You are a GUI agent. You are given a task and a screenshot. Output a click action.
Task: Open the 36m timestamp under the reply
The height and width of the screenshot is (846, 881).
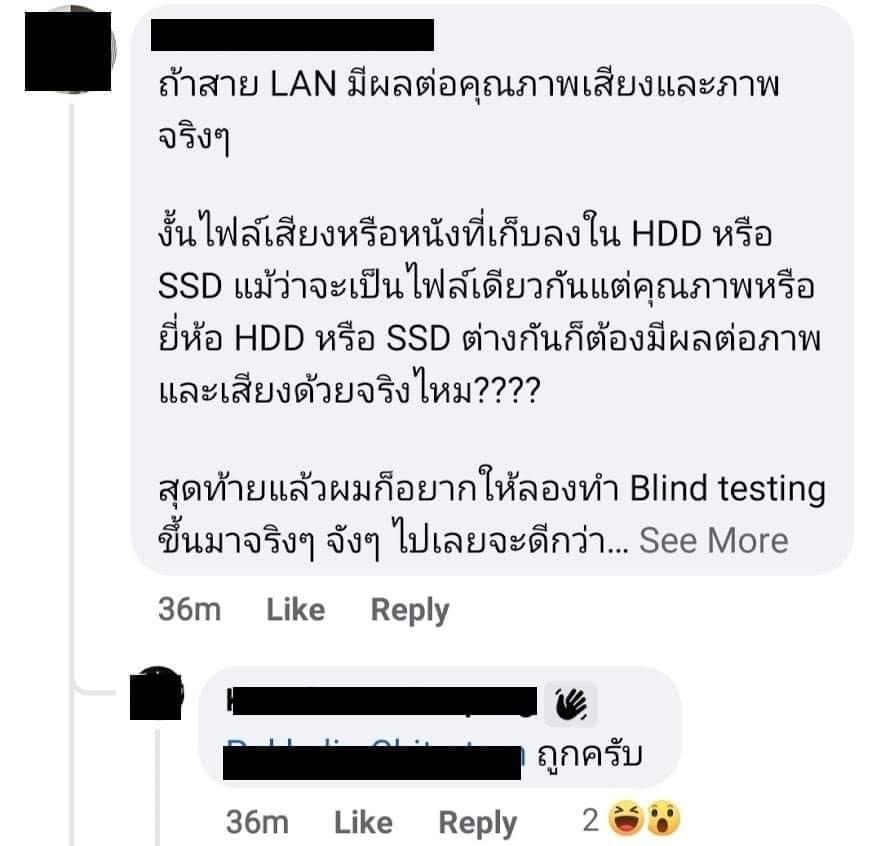(x=257, y=822)
